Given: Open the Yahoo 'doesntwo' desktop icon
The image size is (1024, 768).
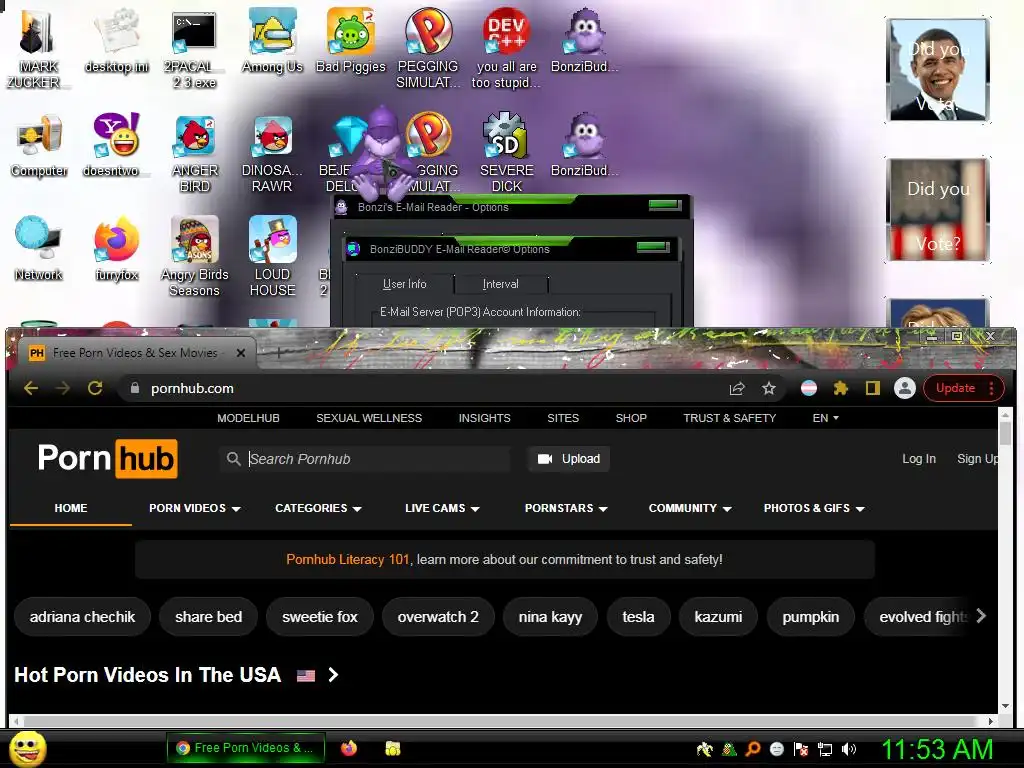Looking at the screenshot, I should coord(116,145).
